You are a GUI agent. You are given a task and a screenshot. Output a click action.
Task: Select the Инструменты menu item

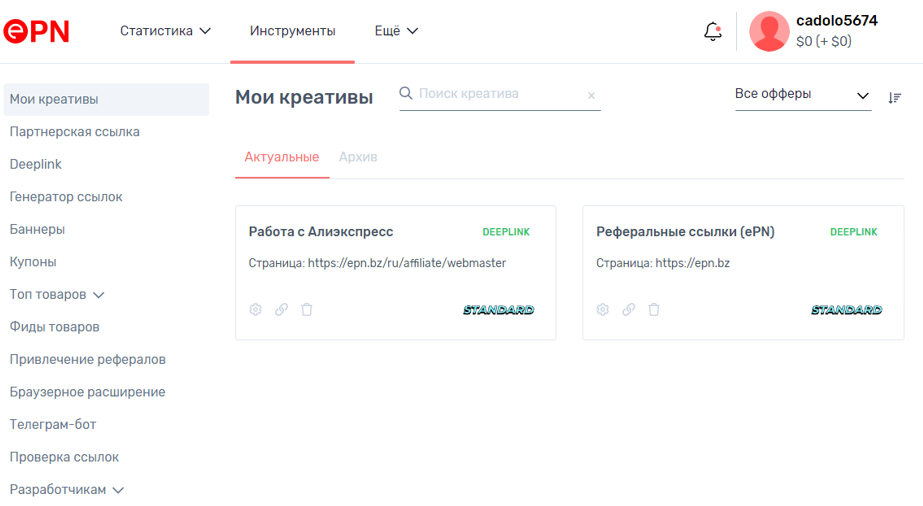click(x=293, y=31)
